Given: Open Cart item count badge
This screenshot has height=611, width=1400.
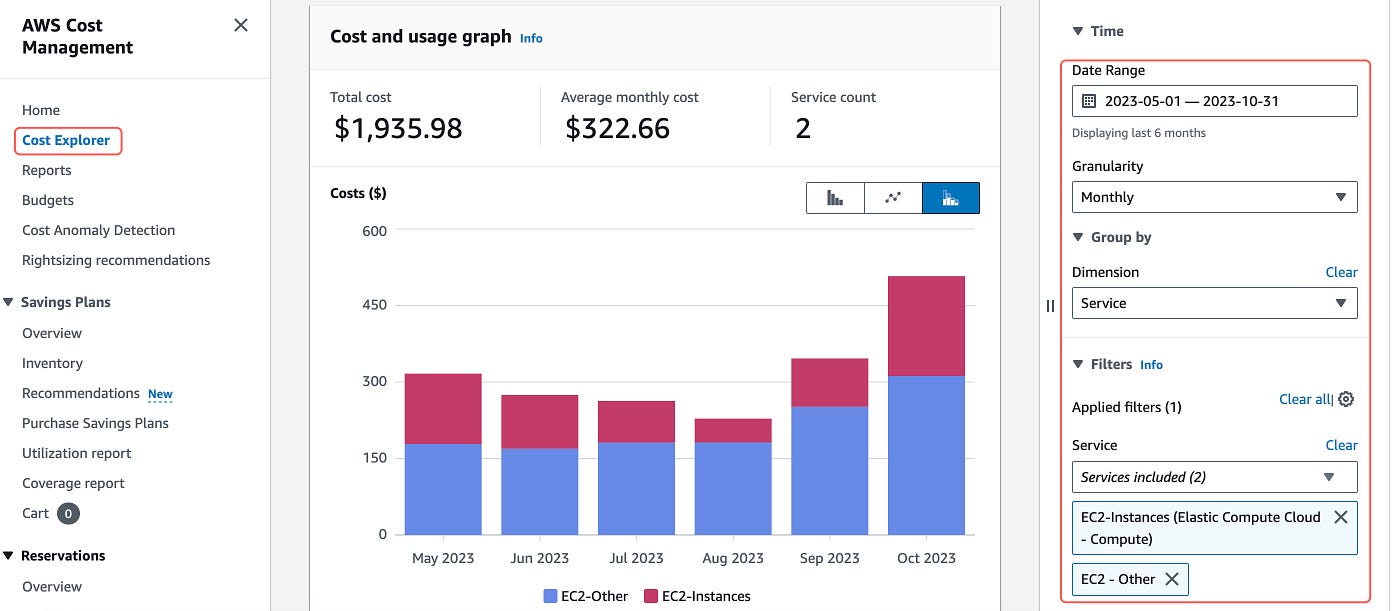Looking at the screenshot, I should (x=68, y=513).
